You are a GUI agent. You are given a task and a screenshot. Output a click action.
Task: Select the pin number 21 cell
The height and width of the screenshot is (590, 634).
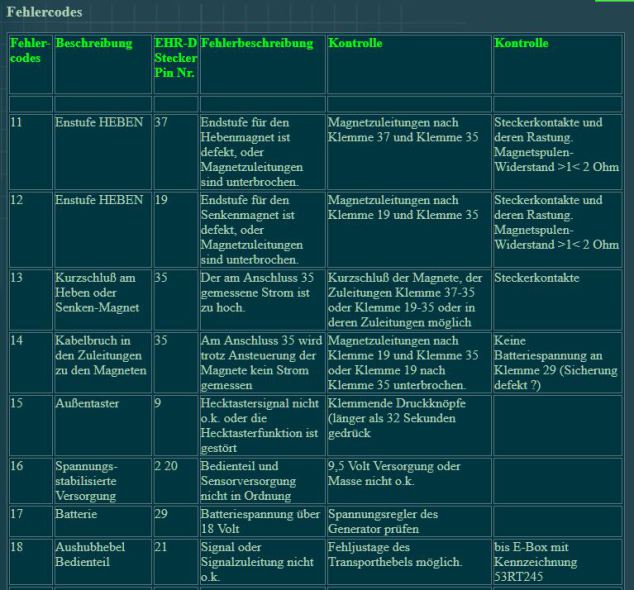pos(161,548)
